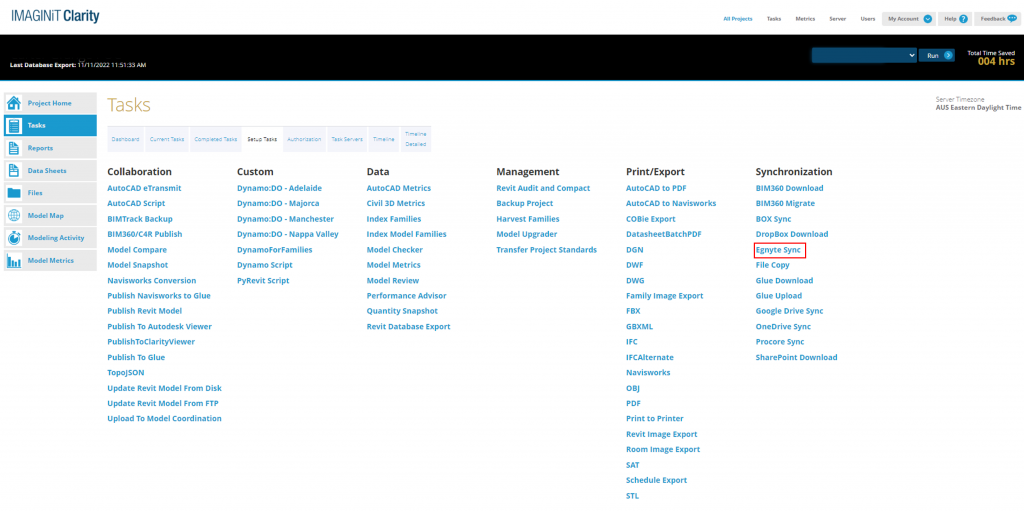Open the Modeling Activity icon
Viewport: 1024px width, 511px height.
[14, 238]
